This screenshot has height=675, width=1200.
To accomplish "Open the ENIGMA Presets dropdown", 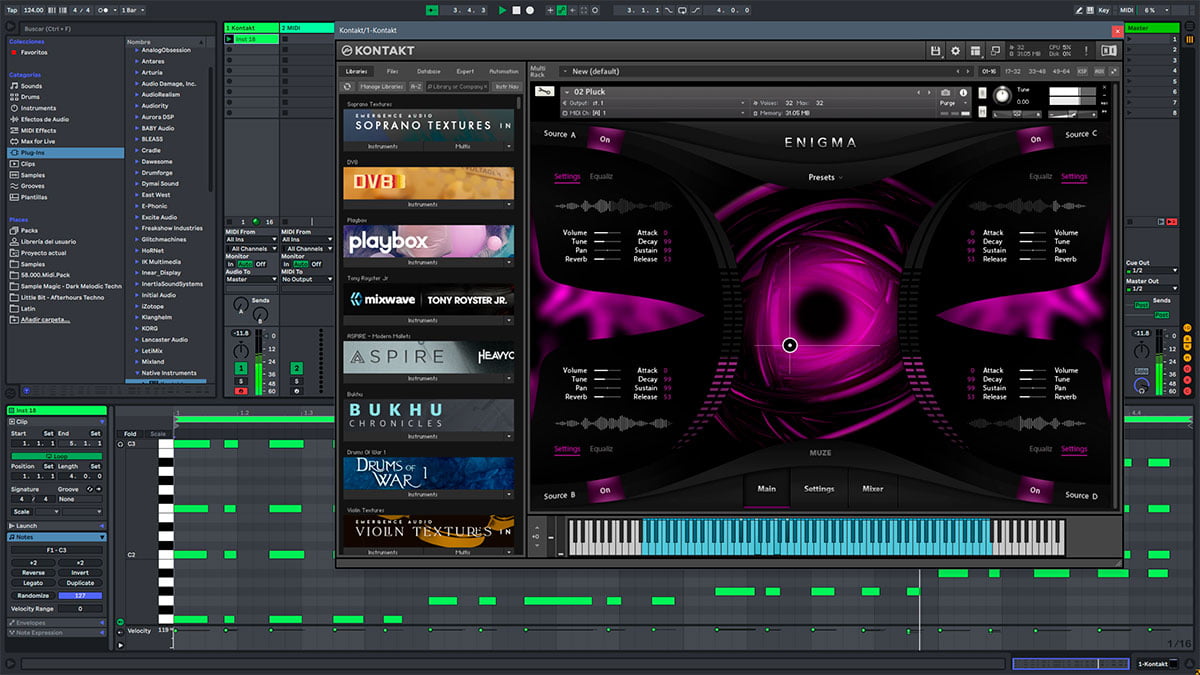I will (x=825, y=178).
